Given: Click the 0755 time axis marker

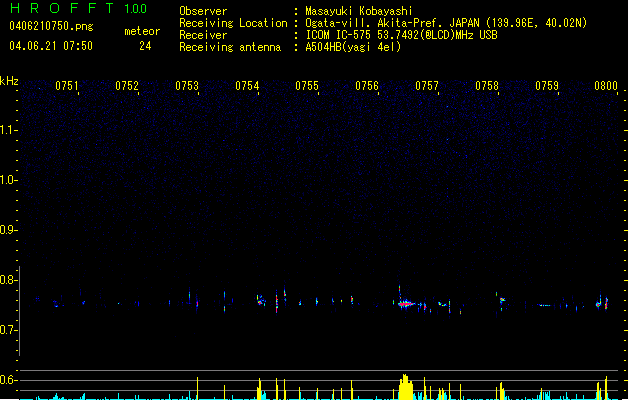Looking at the screenshot, I should (x=307, y=86).
